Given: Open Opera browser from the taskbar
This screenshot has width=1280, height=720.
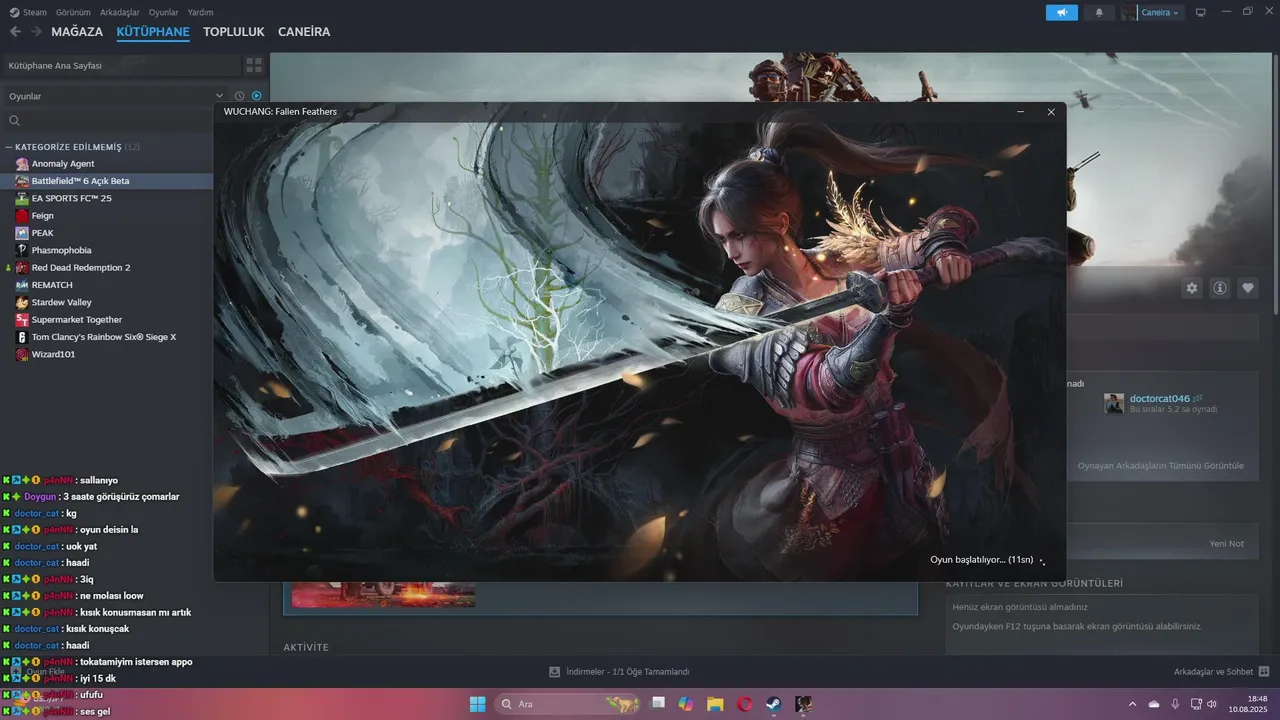Looking at the screenshot, I should (745, 704).
